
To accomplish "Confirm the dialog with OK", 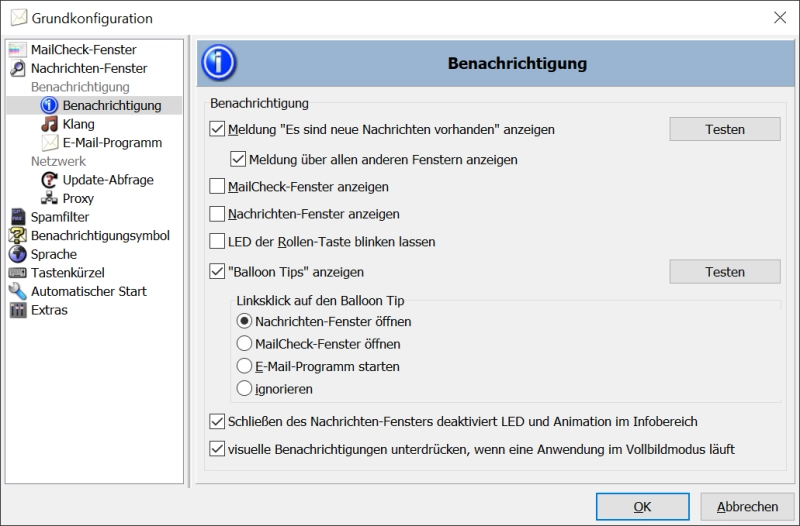I will click(642, 507).
